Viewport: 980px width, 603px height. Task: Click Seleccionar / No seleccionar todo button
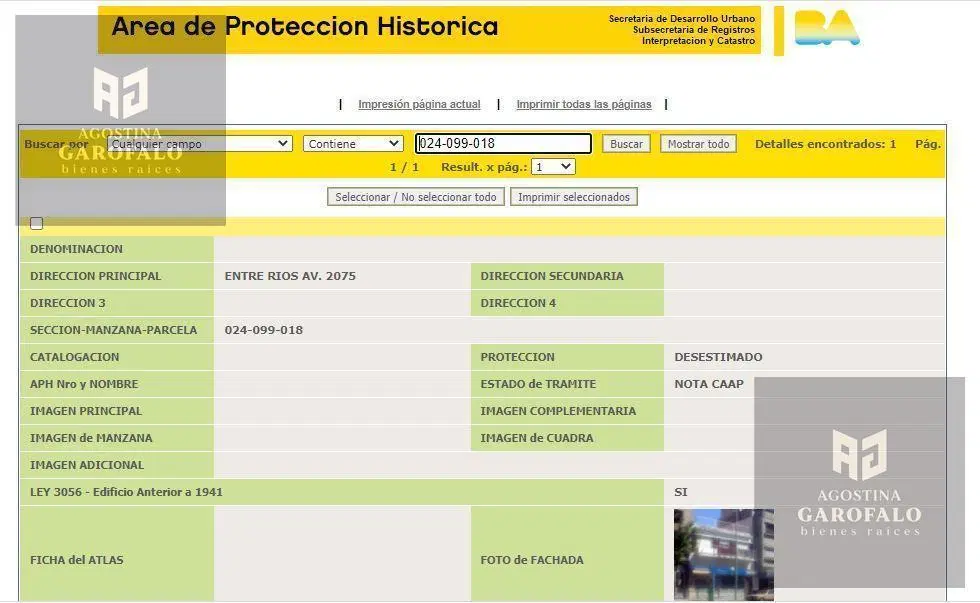[x=416, y=197]
